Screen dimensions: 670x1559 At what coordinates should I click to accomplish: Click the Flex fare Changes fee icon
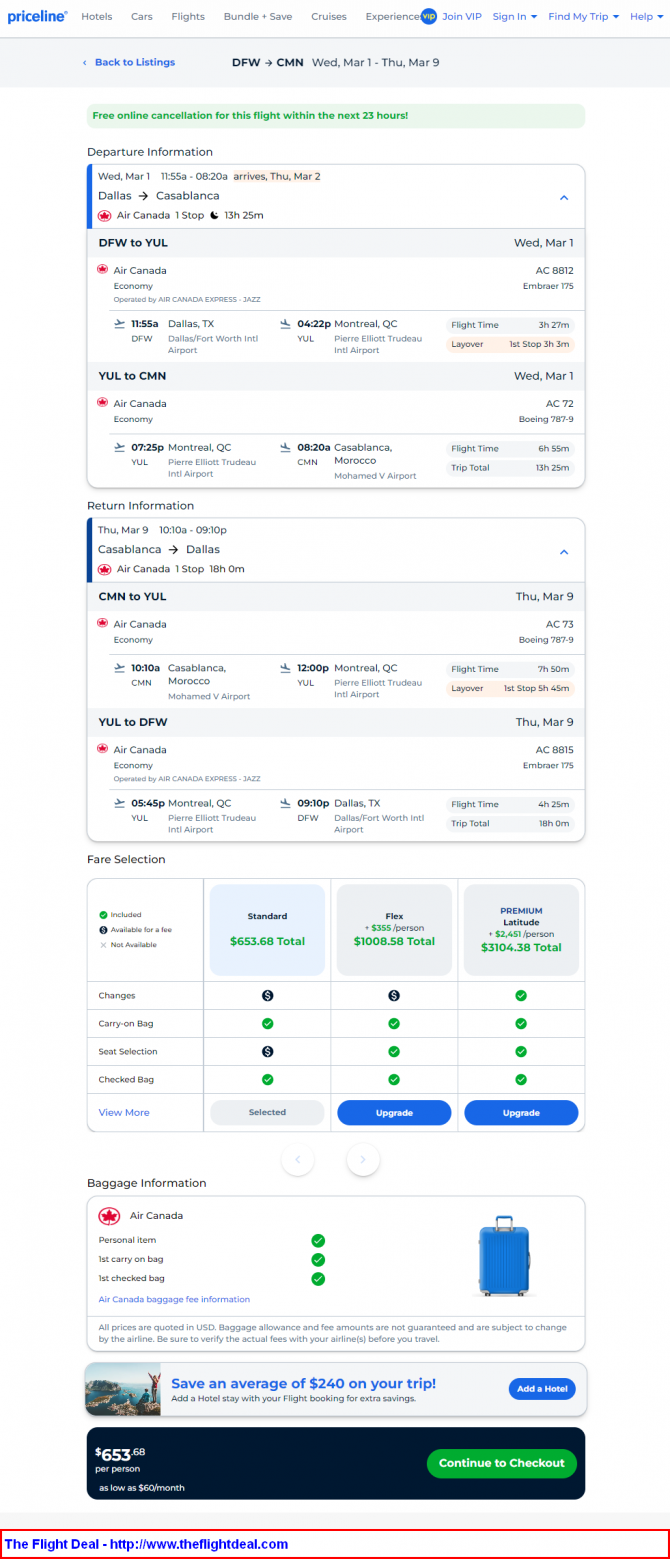point(394,996)
